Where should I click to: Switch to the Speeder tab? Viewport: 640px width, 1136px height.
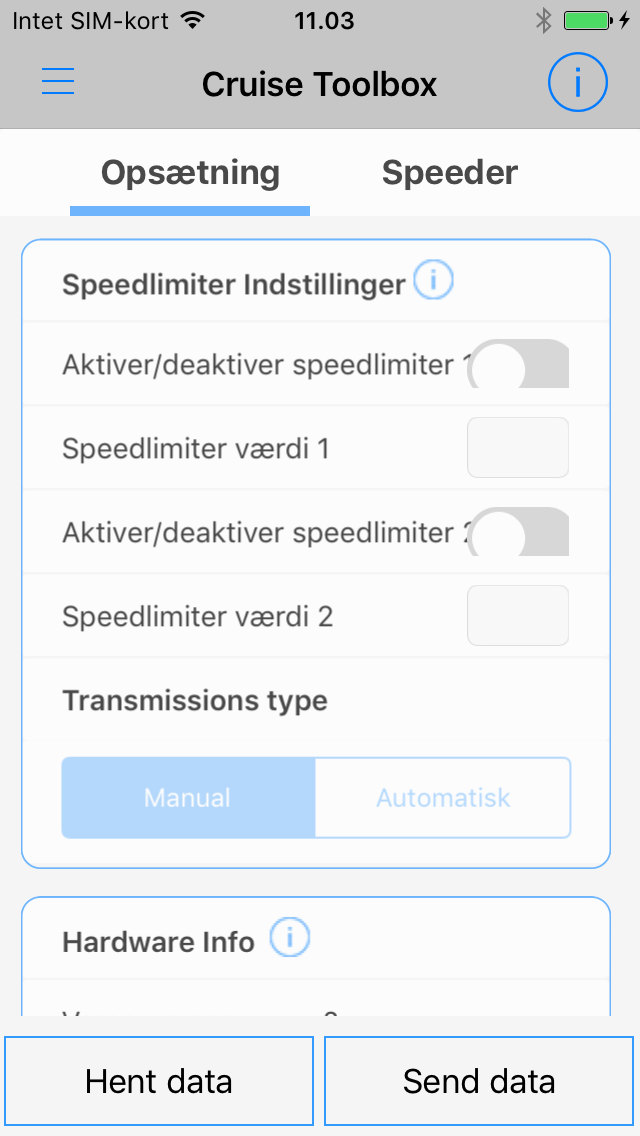450,173
